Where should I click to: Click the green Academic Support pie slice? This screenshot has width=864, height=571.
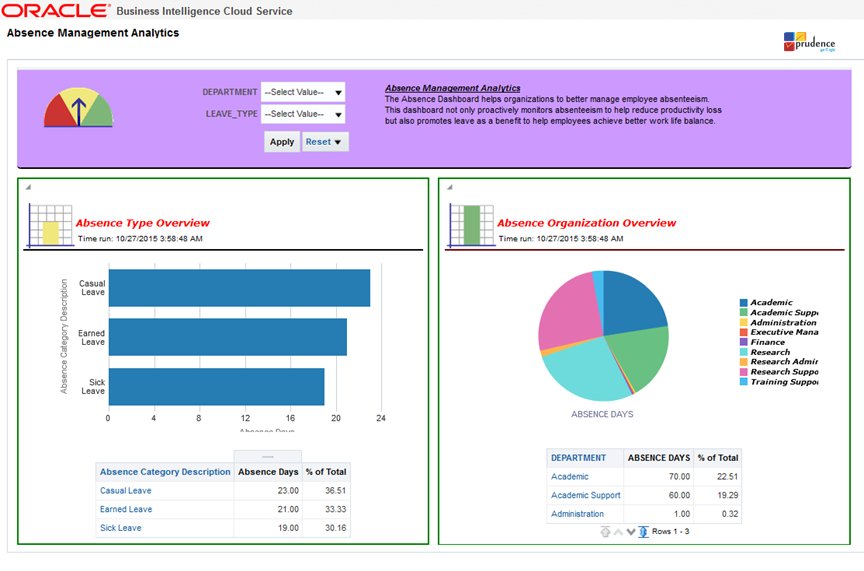639,357
